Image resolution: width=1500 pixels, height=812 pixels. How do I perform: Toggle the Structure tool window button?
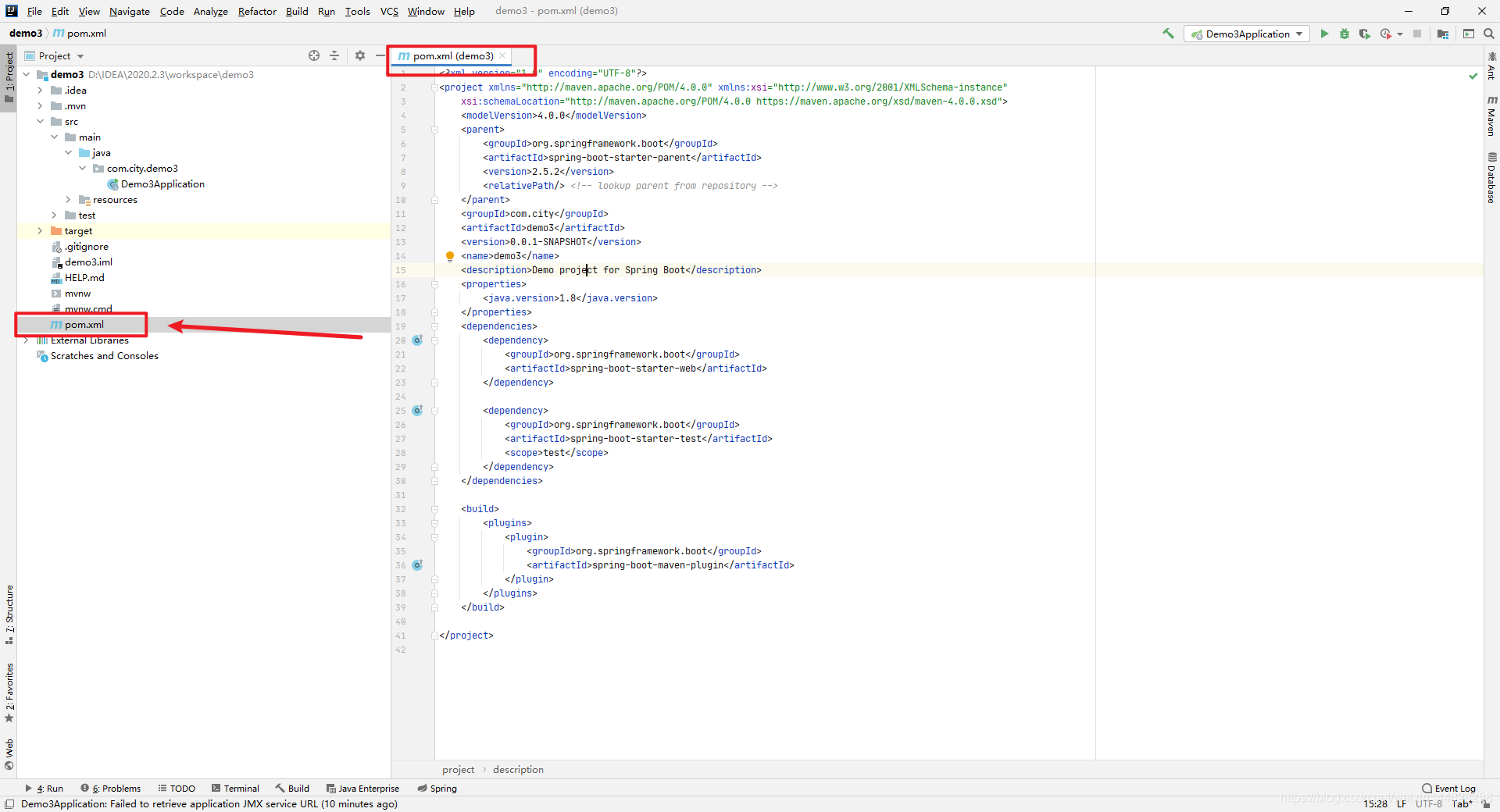9,615
